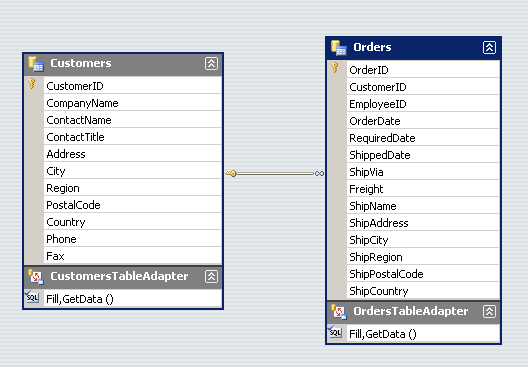This screenshot has height=367, width=528.
Task: Select the ShipAddress column
Action: tap(423, 223)
